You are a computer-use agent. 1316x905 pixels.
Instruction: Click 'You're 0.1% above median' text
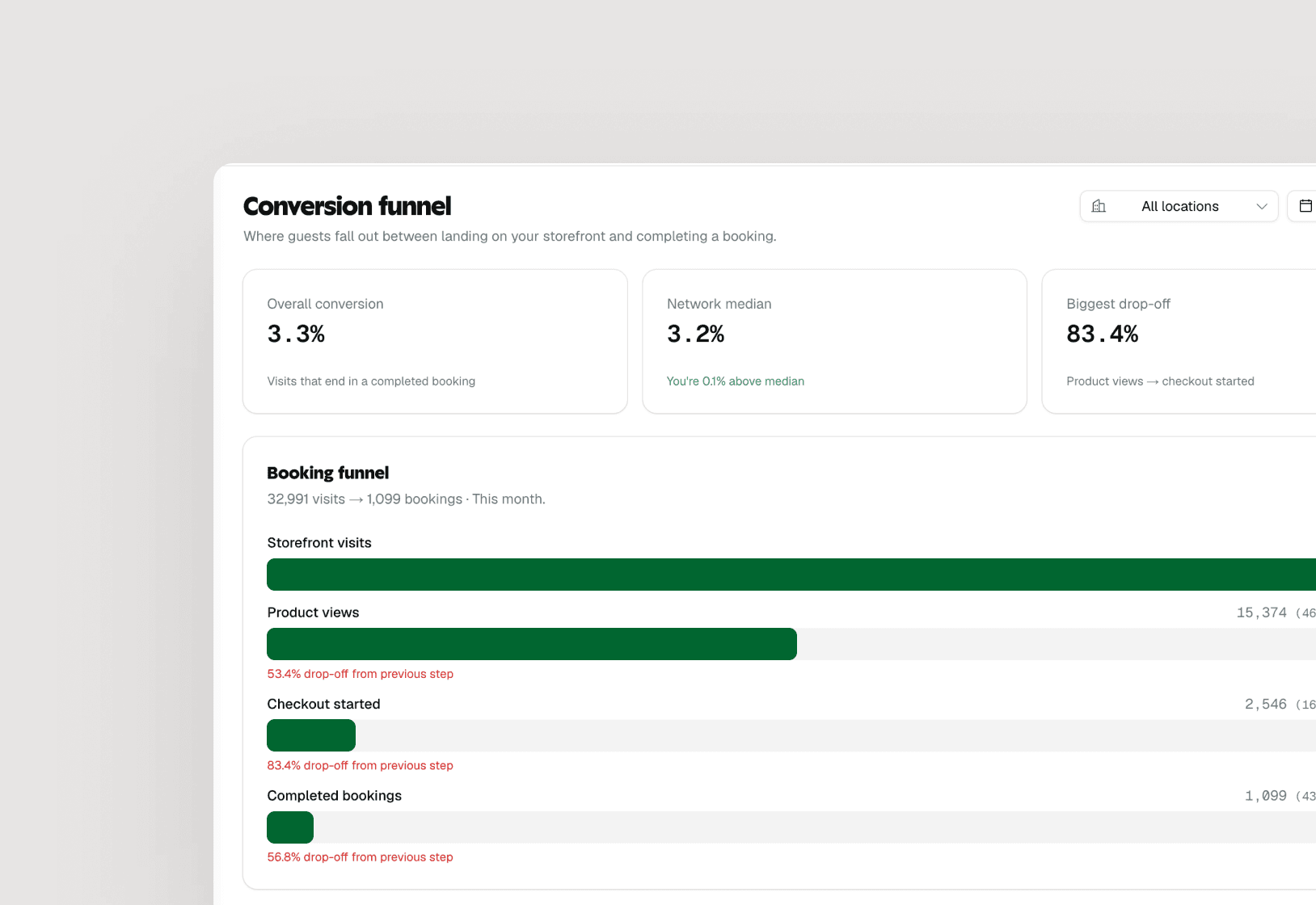(x=736, y=381)
